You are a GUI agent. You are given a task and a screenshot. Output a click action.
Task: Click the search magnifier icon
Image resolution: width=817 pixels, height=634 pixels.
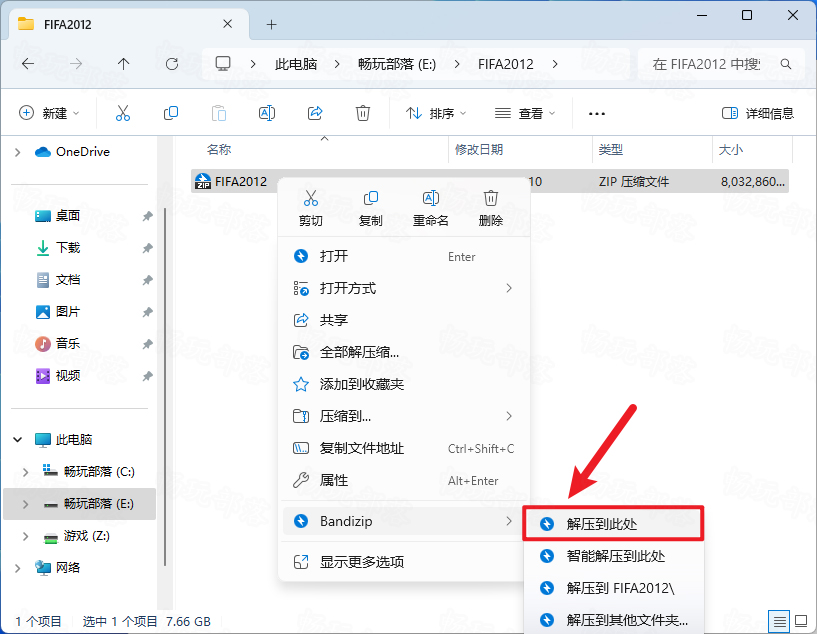point(786,64)
